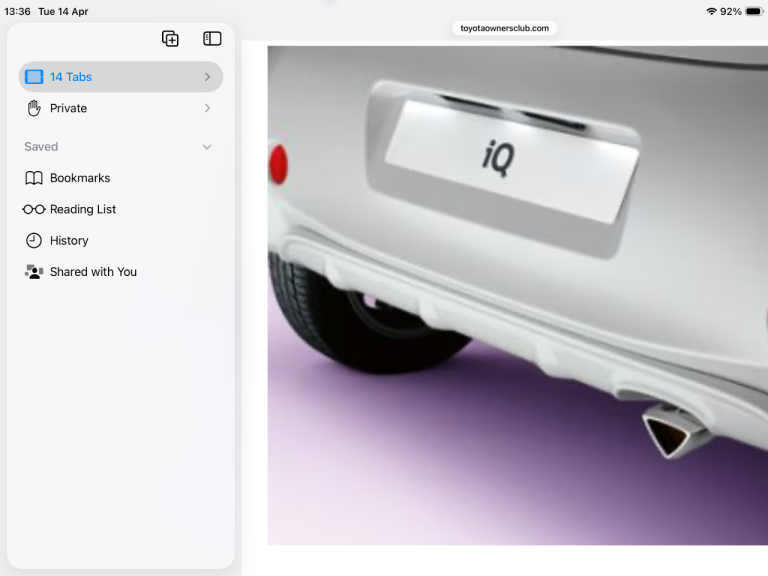Open Private browsing tabs
The width and height of the screenshot is (768, 576).
(x=120, y=108)
